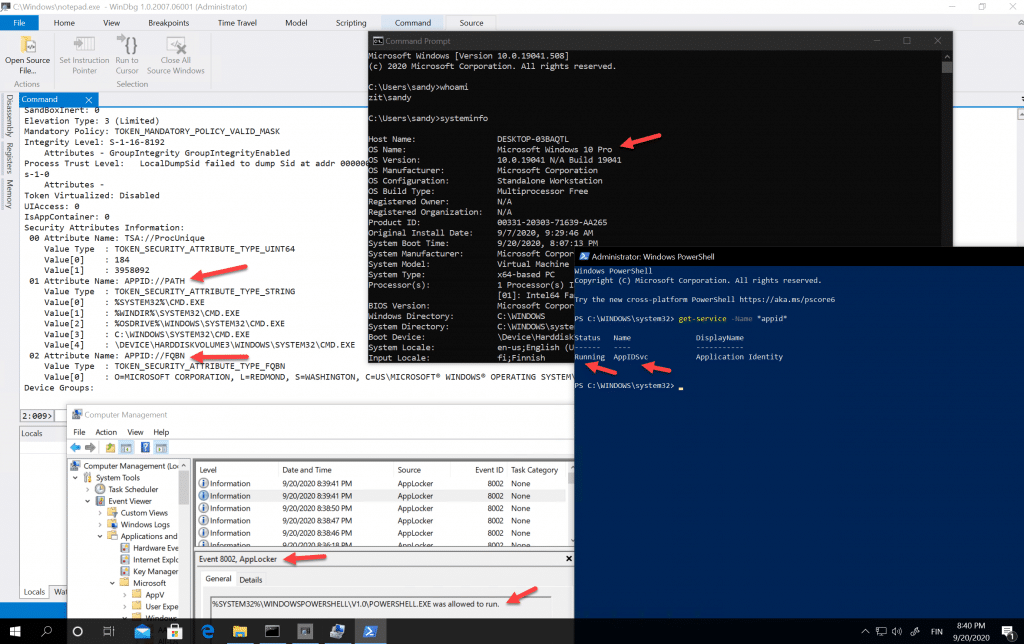Open the View menu in Computer Management
Screen dimensions: 1024x644
point(135,432)
